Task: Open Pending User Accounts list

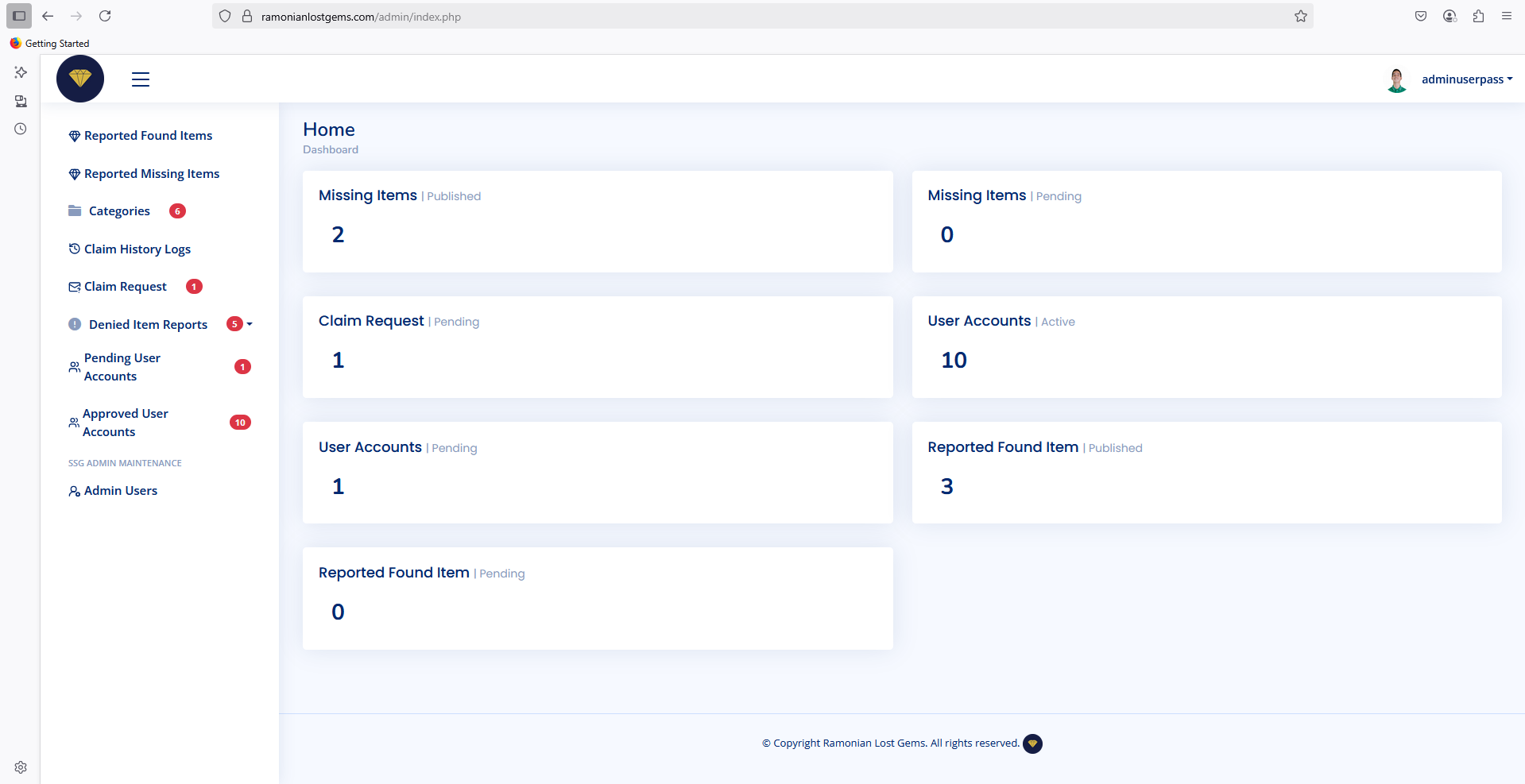Action: coord(122,367)
